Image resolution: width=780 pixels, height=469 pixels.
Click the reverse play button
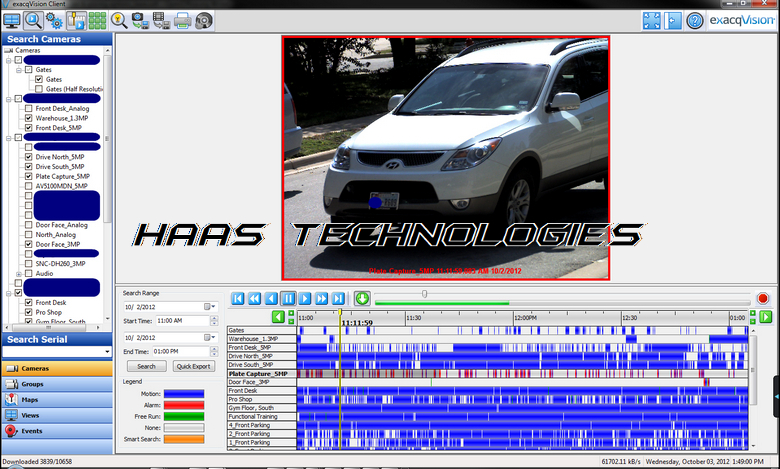pos(271,298)
